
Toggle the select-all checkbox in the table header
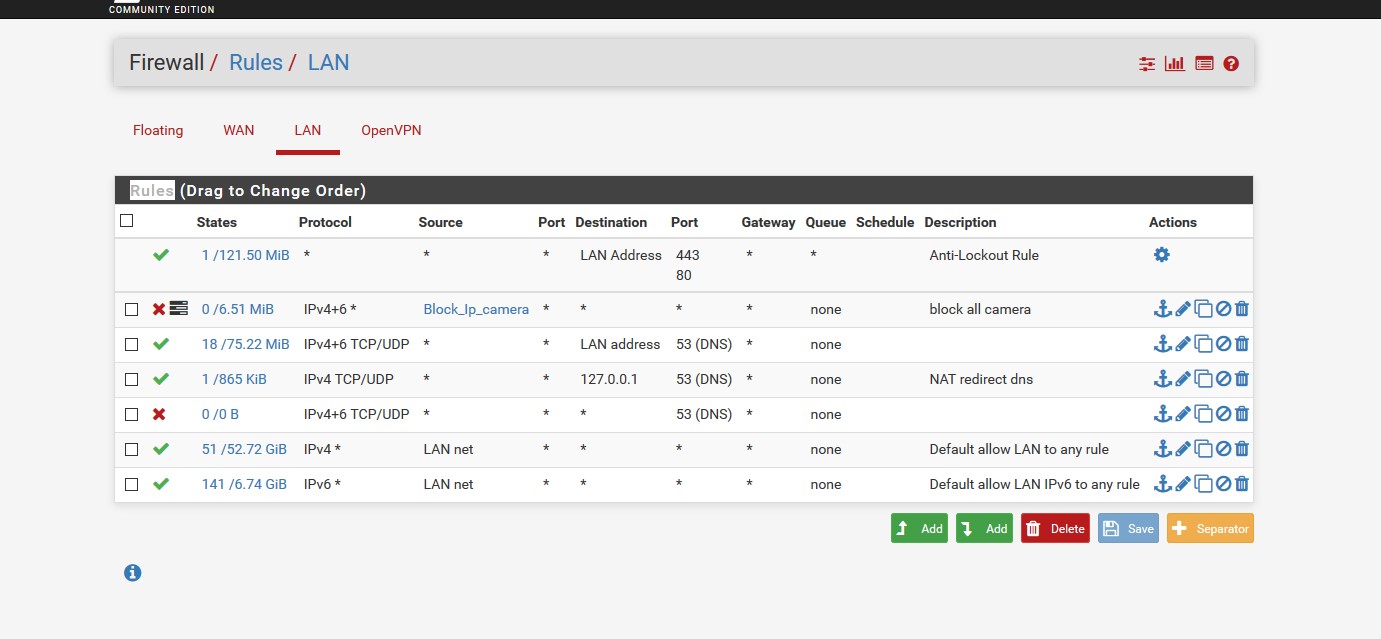[127, 221]
